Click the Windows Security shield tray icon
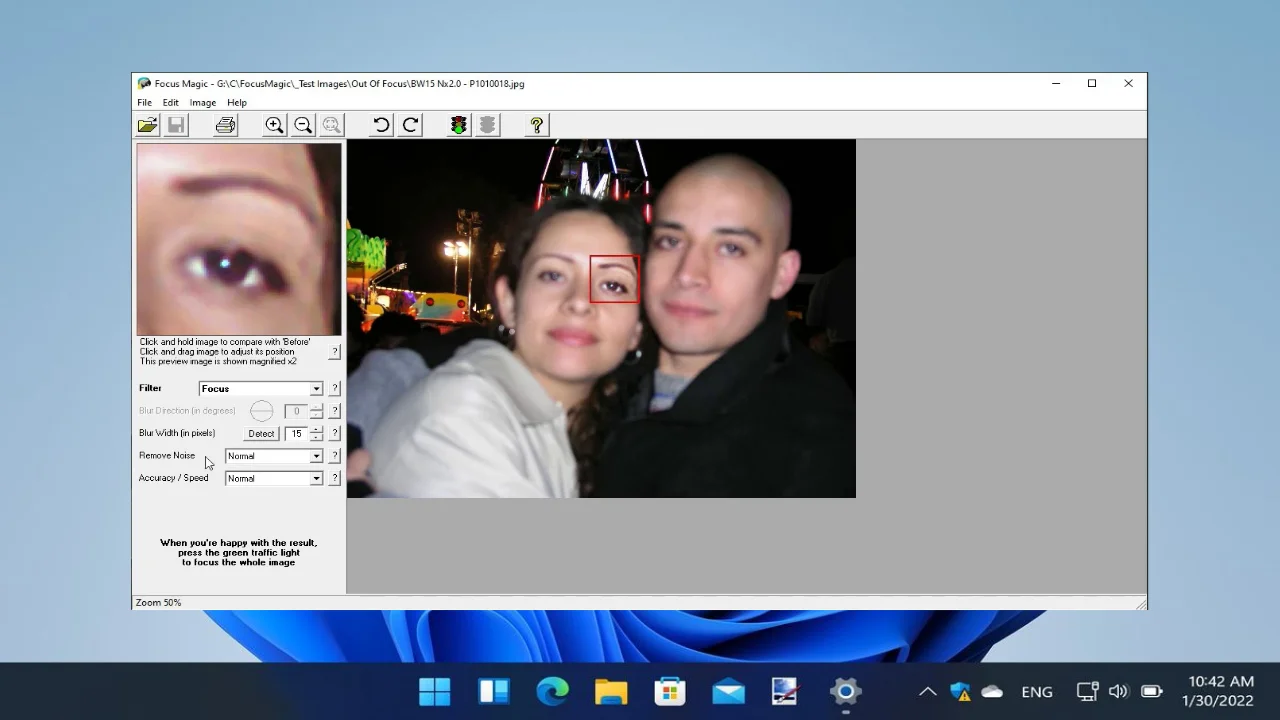This screenshot has width=1280, height=720. tap(960, 691)
